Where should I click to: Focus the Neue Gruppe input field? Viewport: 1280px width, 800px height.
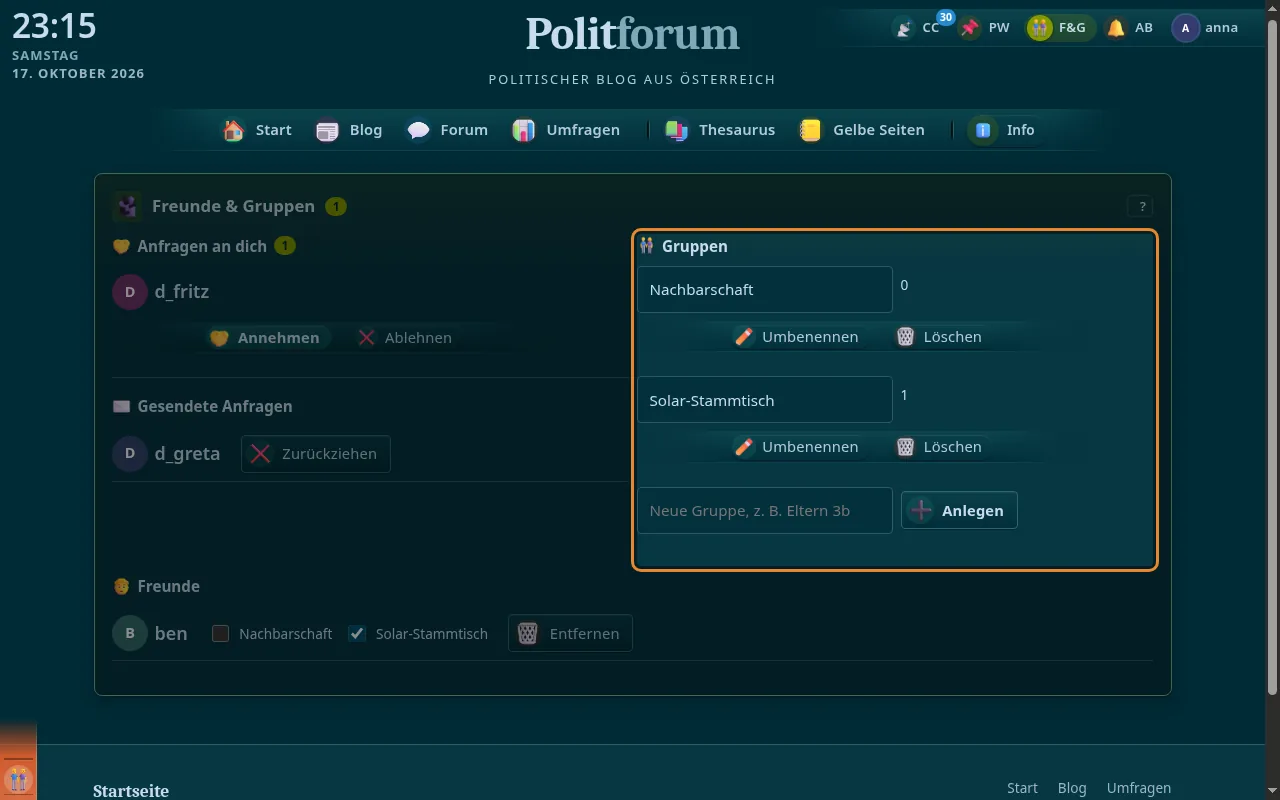click(765, 510)
